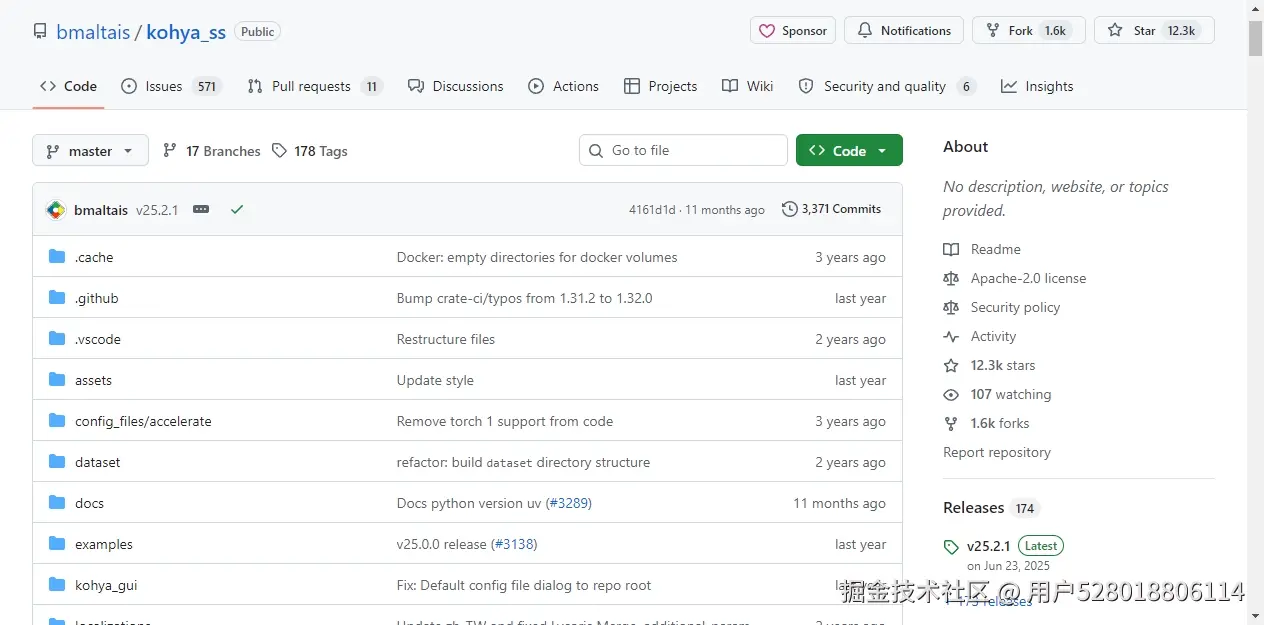Click the config_files/accelerate folder icon
This screenshot has height=625, width=1264.
(x=57, y=421)
